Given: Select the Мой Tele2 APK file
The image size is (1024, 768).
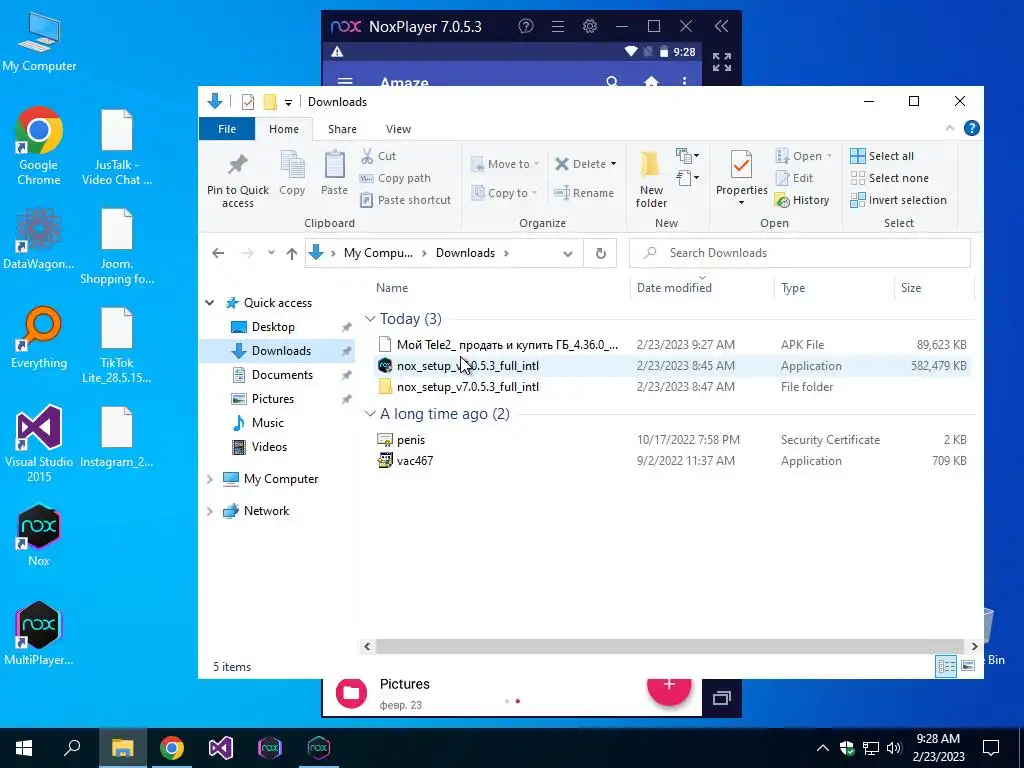Looking at the screenshot, I should click(672, 345).
